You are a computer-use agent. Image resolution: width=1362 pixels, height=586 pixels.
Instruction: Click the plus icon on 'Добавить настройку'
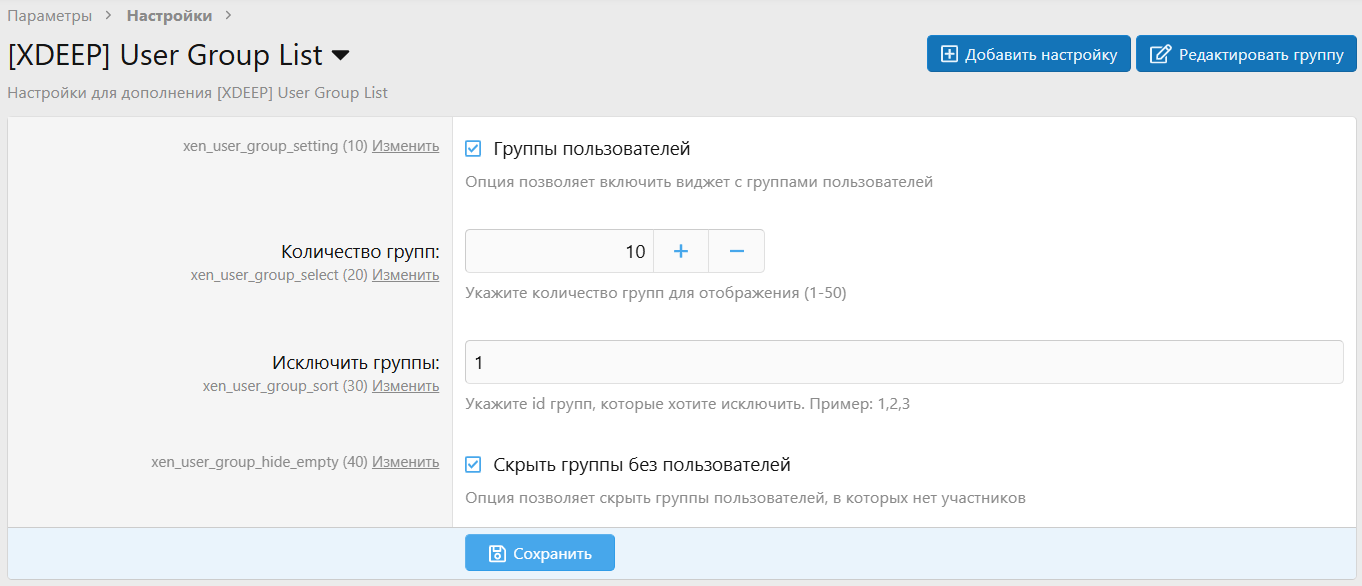click(x=951, y=54)
